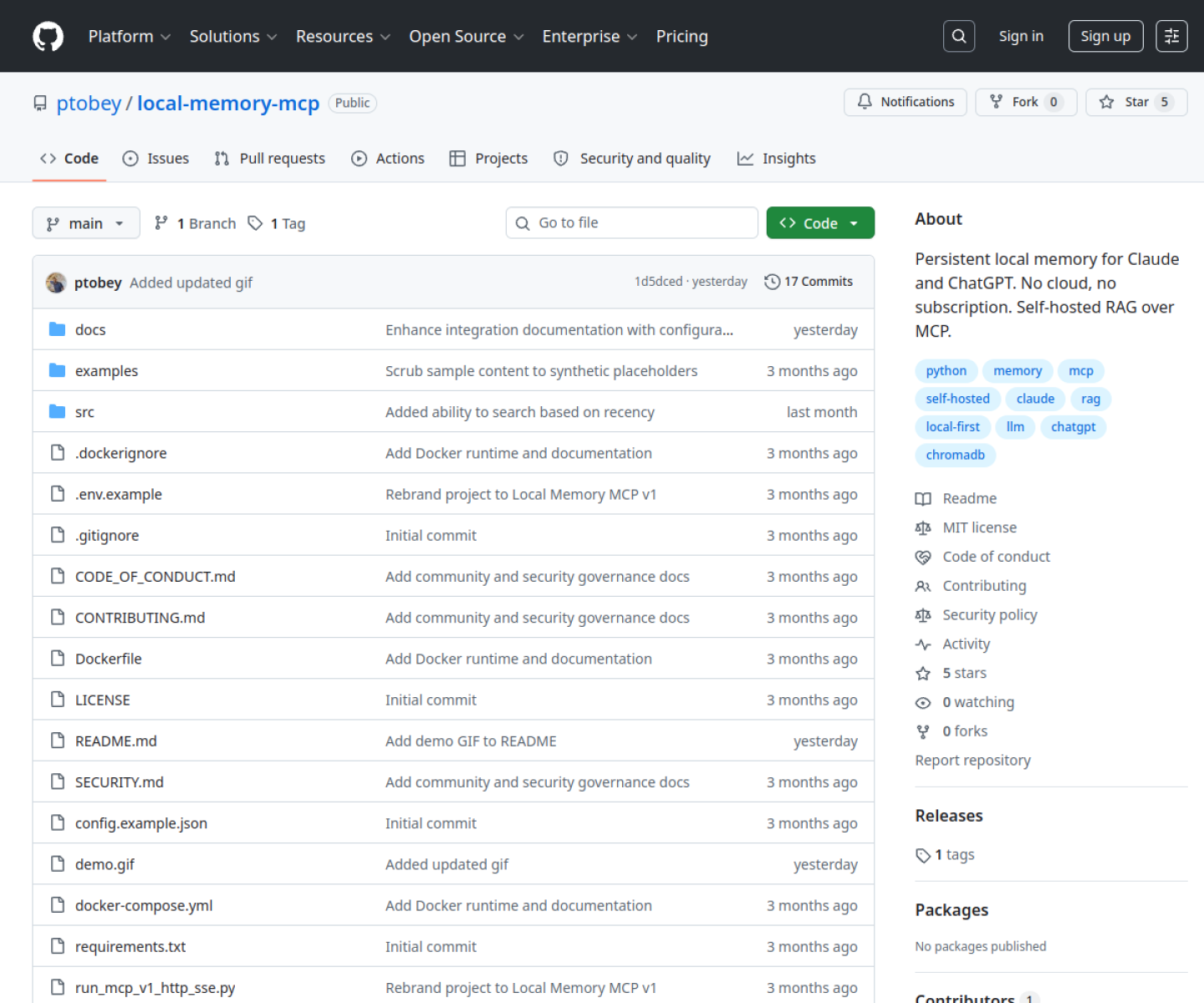Image resolution: width=1204 pixels, height=1003 pixels.
Task: Expand the Platform menu
Action: 130,37
